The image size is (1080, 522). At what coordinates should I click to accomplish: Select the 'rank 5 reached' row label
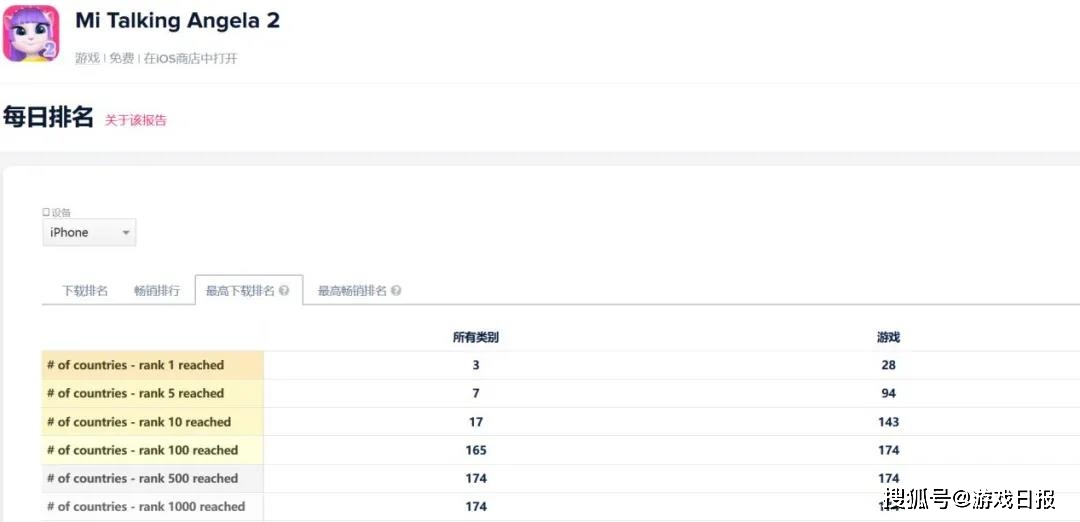pos(135,393)
